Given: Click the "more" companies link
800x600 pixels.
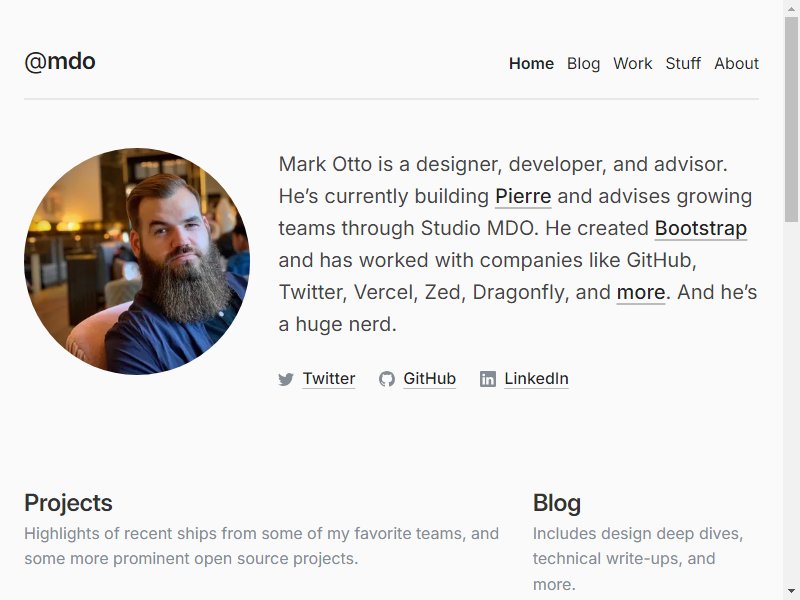Looking at the screenshot, I should point(641,292).
